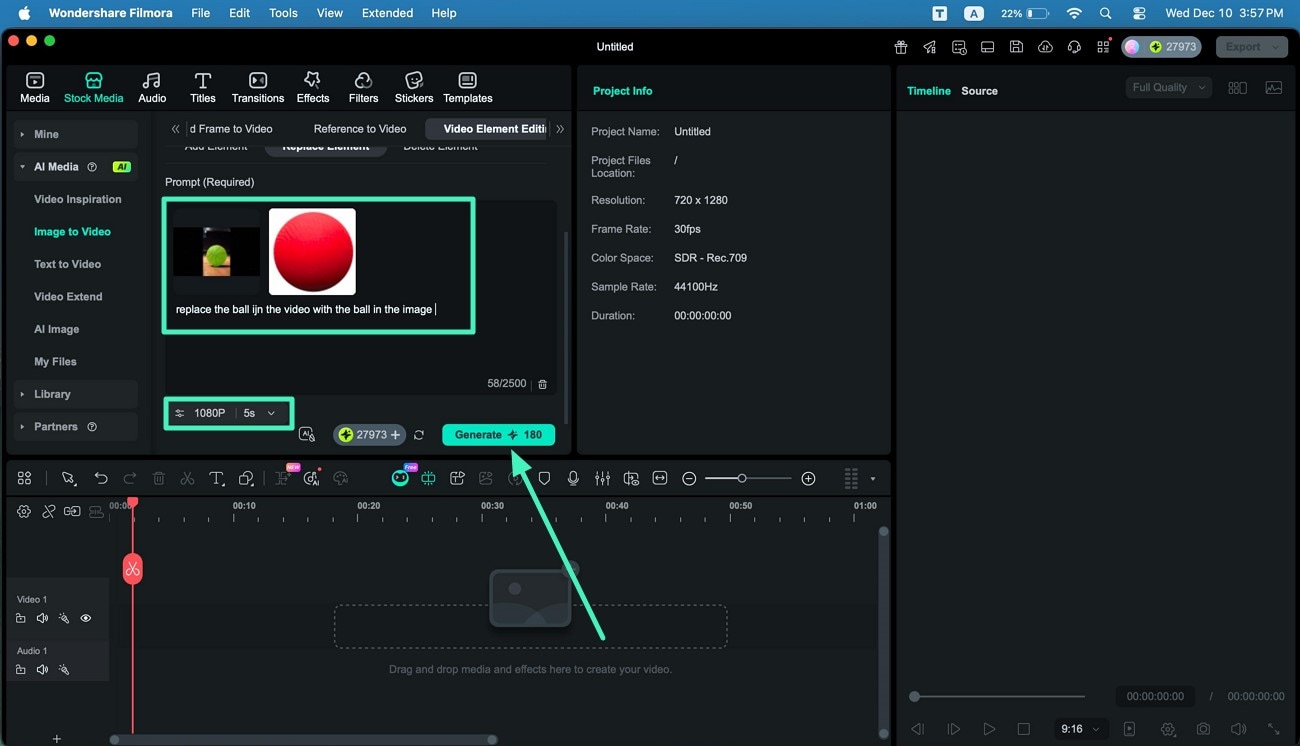The width and height of the screenshot is (1300, 746).
Task: Mute the Audio 1 track
Action: tap(41, 669)
